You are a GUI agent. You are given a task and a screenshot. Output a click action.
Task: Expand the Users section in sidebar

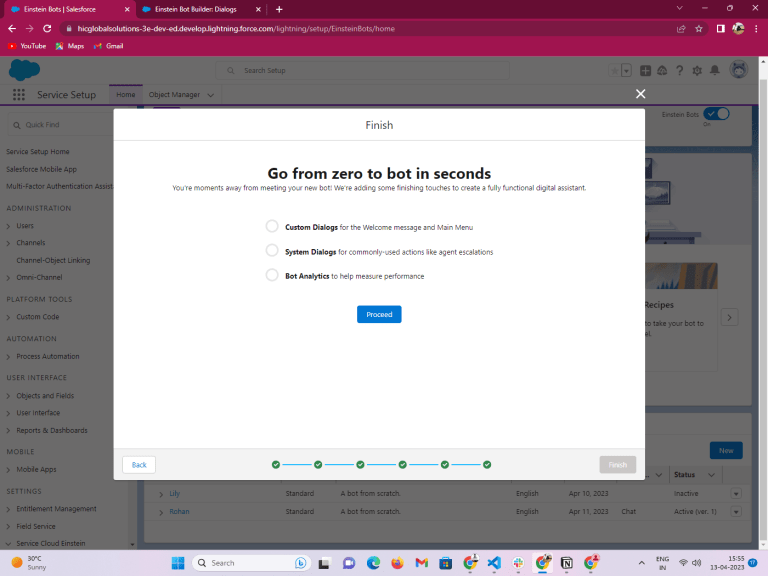[8, 226]
